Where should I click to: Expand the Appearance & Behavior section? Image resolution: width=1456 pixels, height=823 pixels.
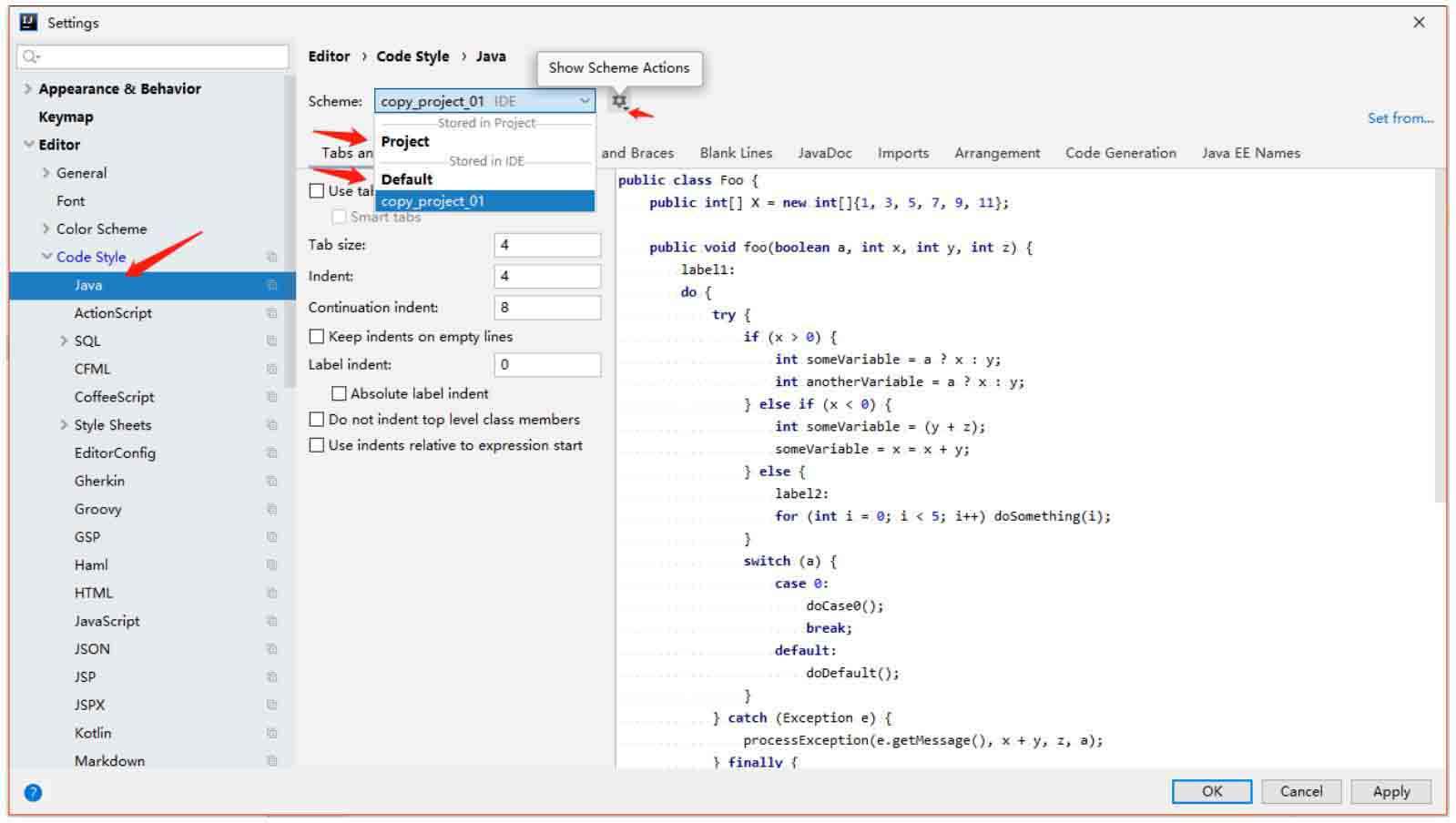coord(28,88)
